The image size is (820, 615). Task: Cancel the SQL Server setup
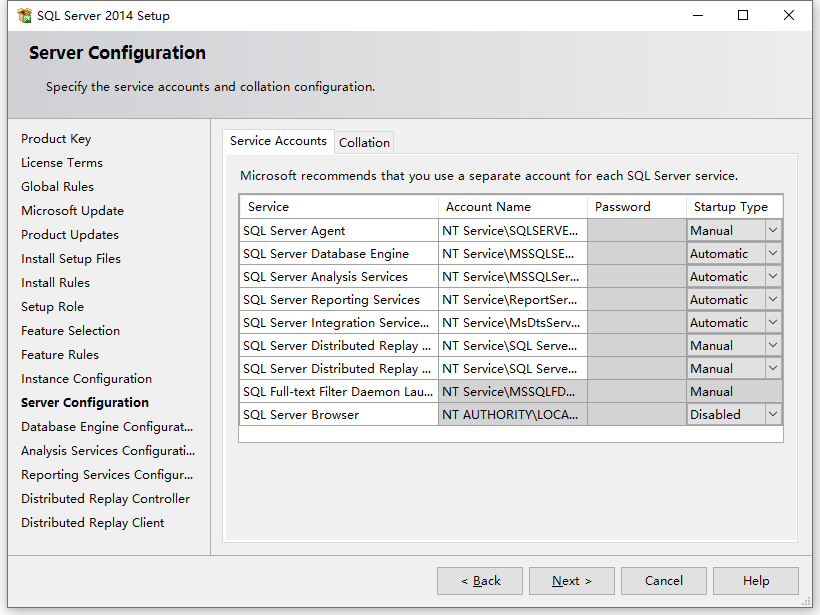pos(664,581)
